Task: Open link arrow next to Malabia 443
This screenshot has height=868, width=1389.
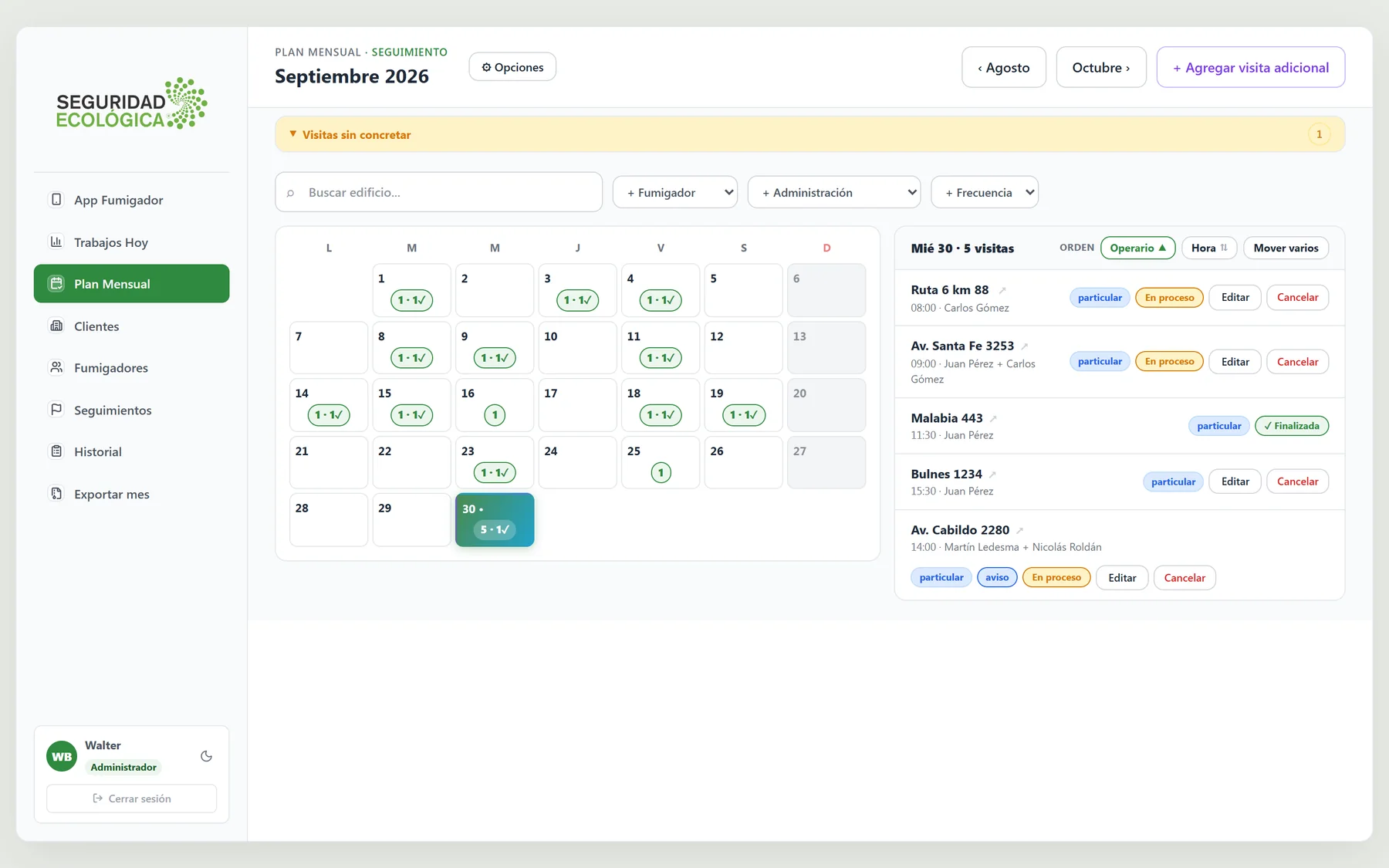Action: click(993, 419)
